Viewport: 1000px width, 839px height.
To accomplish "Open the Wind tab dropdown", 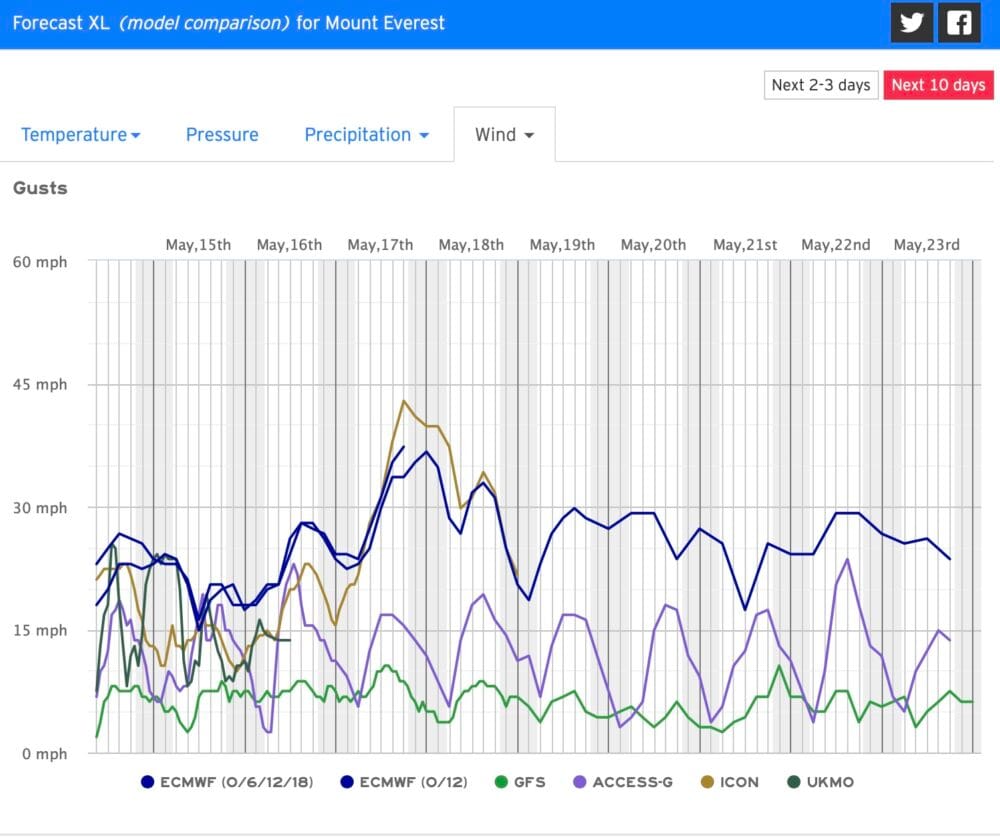I will coord(504,135).
